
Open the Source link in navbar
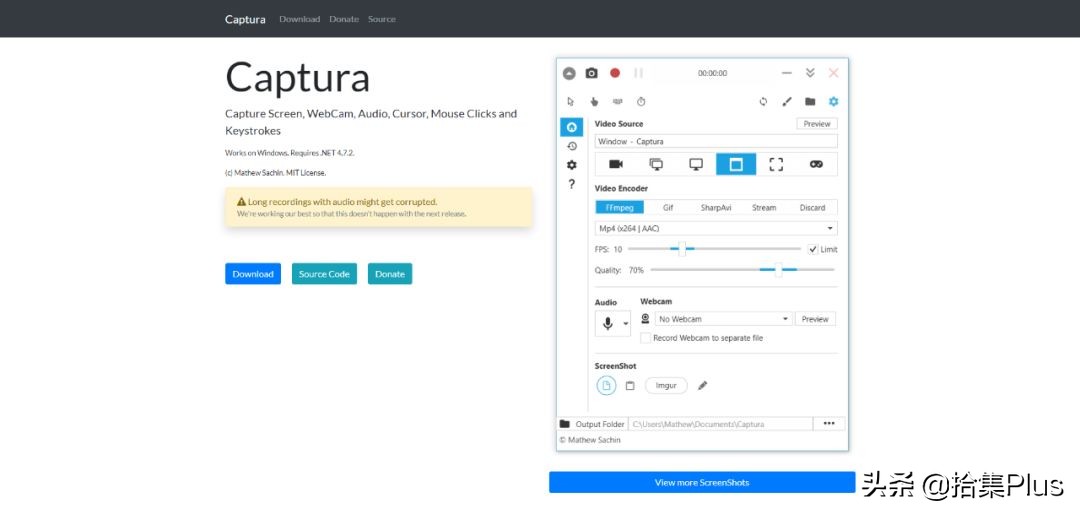pos(382,19)
